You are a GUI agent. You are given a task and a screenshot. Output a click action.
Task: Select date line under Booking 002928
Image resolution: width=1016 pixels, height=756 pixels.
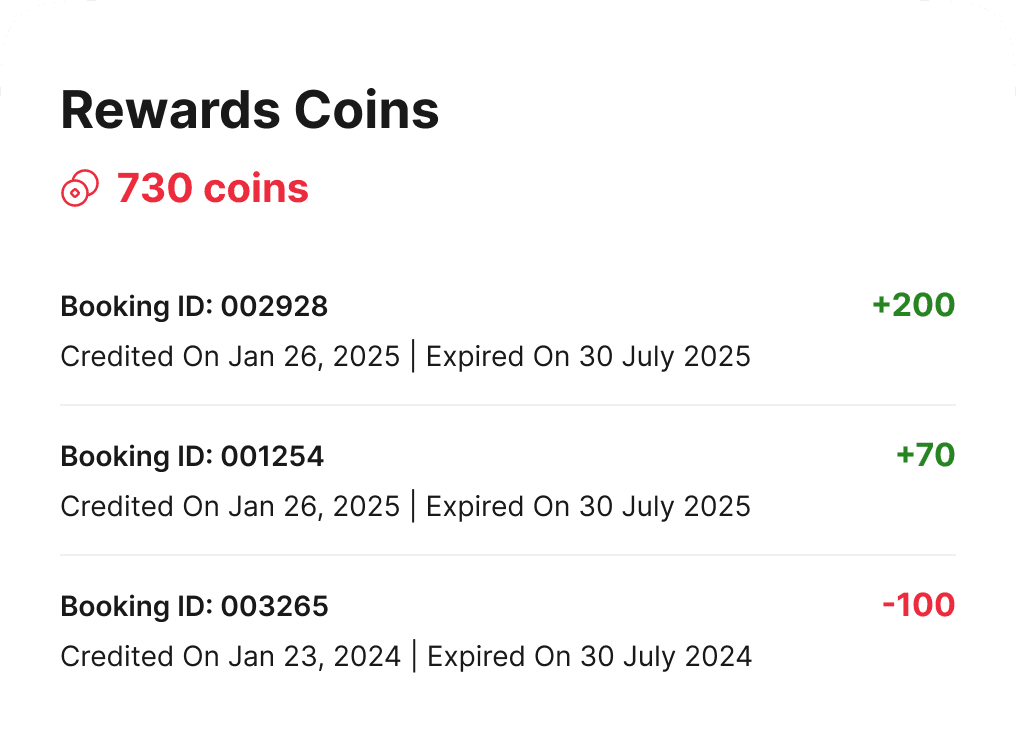click(405, 356)
